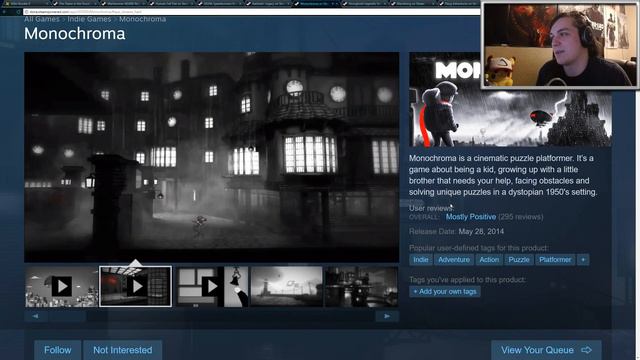The width and height of the screenshot is (640, 360).
Task: Click the browser back arrow
Action: coord(4,12)
